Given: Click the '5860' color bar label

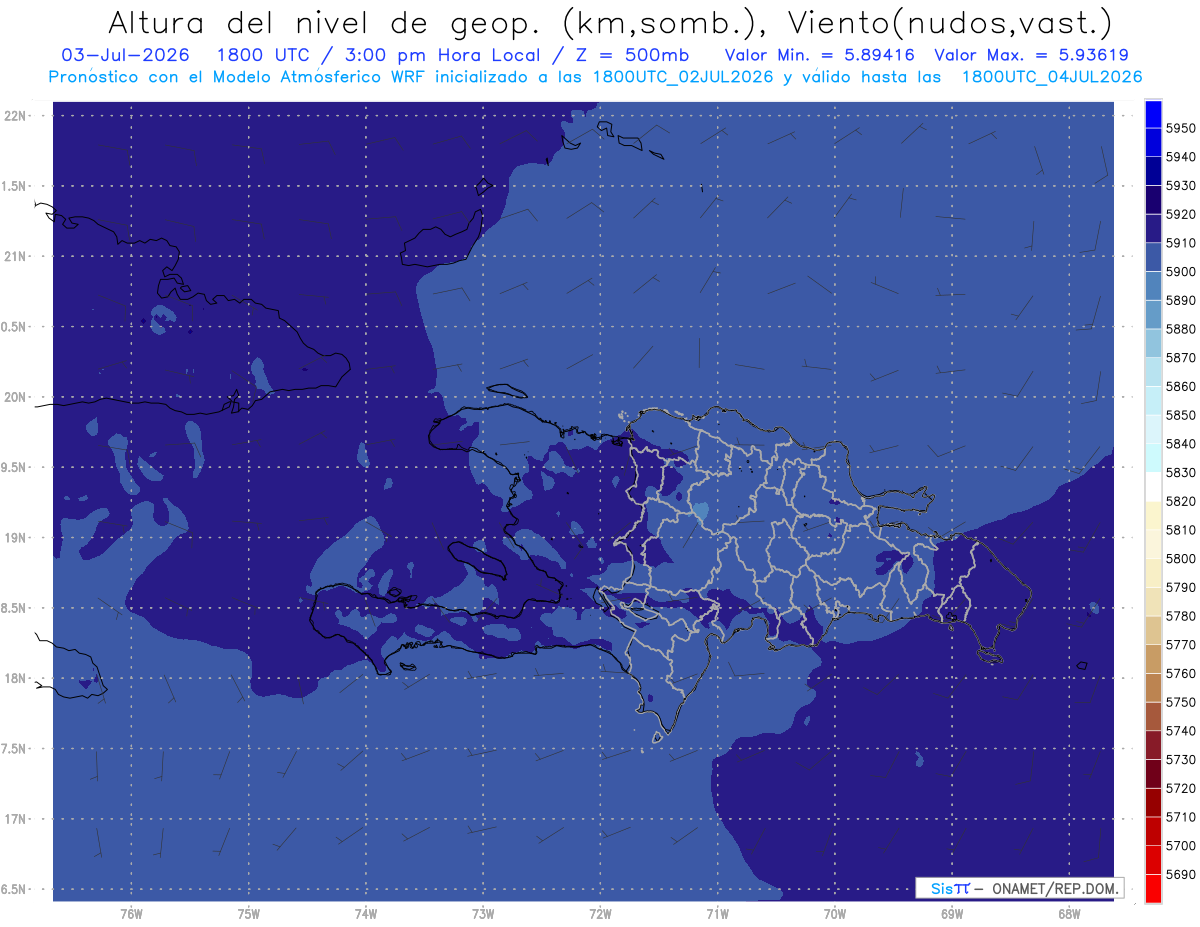Looking at the screenshot, I should pyautogui.click(x=1180, y=386).
